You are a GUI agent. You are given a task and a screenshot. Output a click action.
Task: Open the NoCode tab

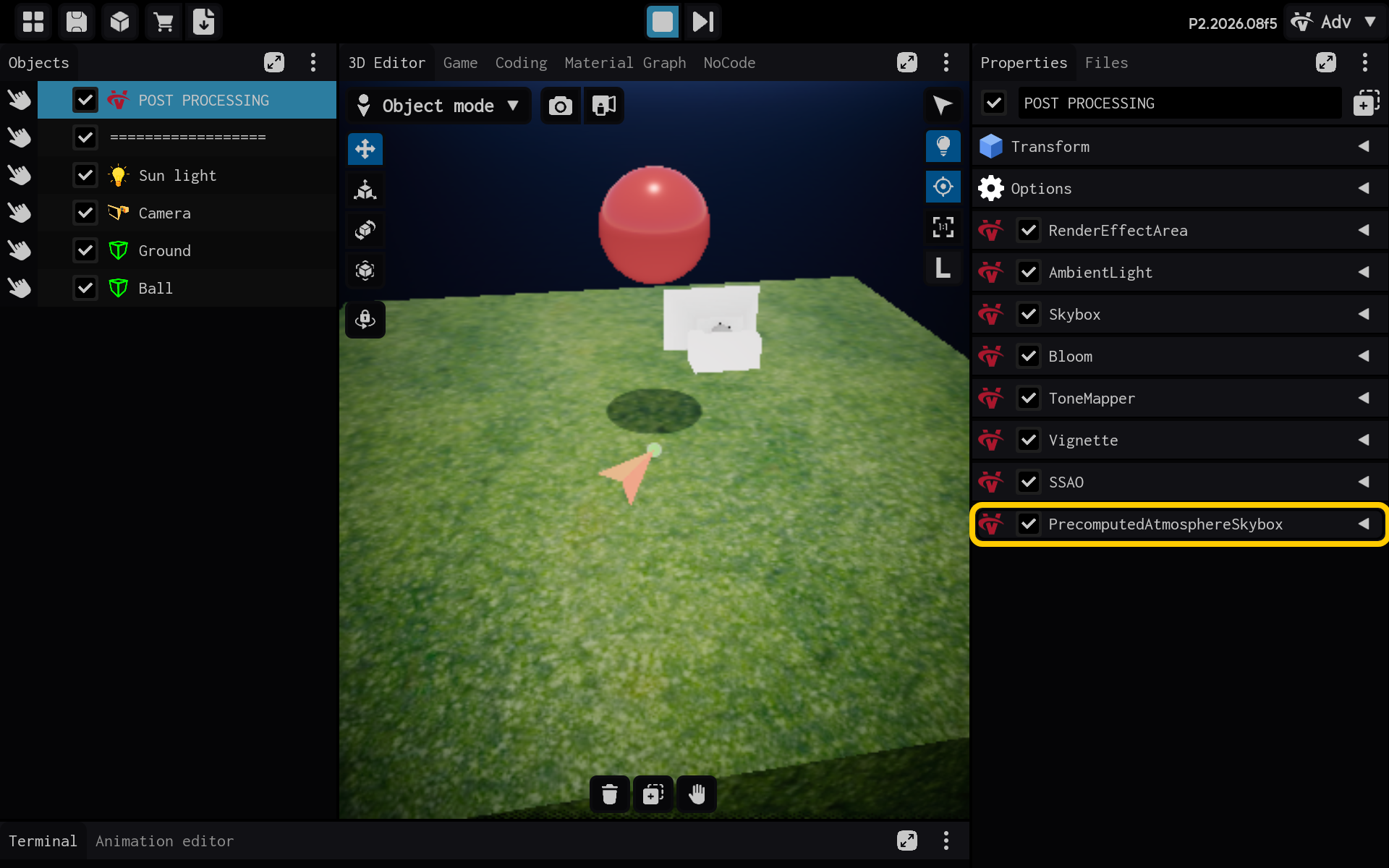click(729, 63)
